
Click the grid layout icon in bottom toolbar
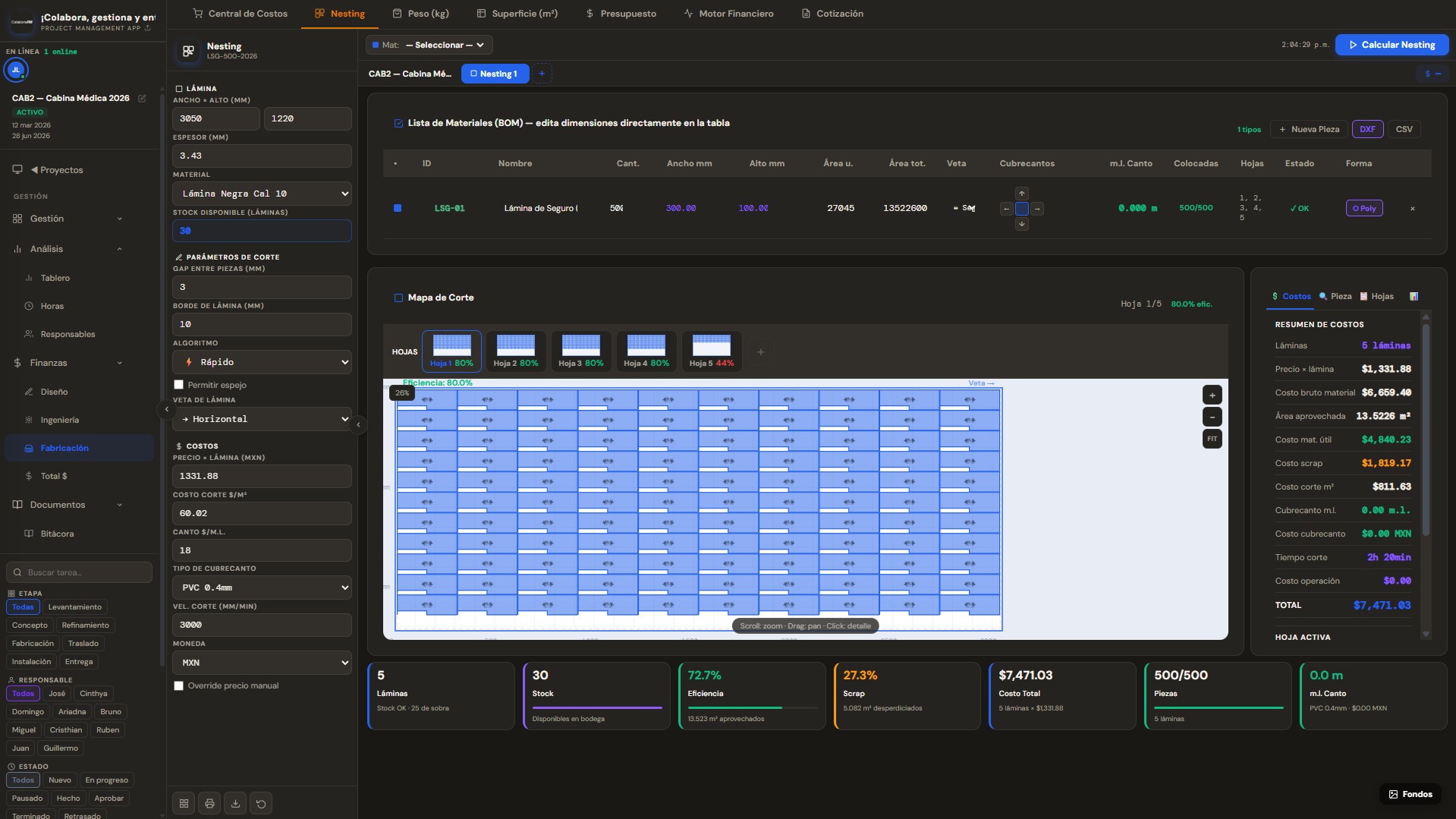point(184,803)
